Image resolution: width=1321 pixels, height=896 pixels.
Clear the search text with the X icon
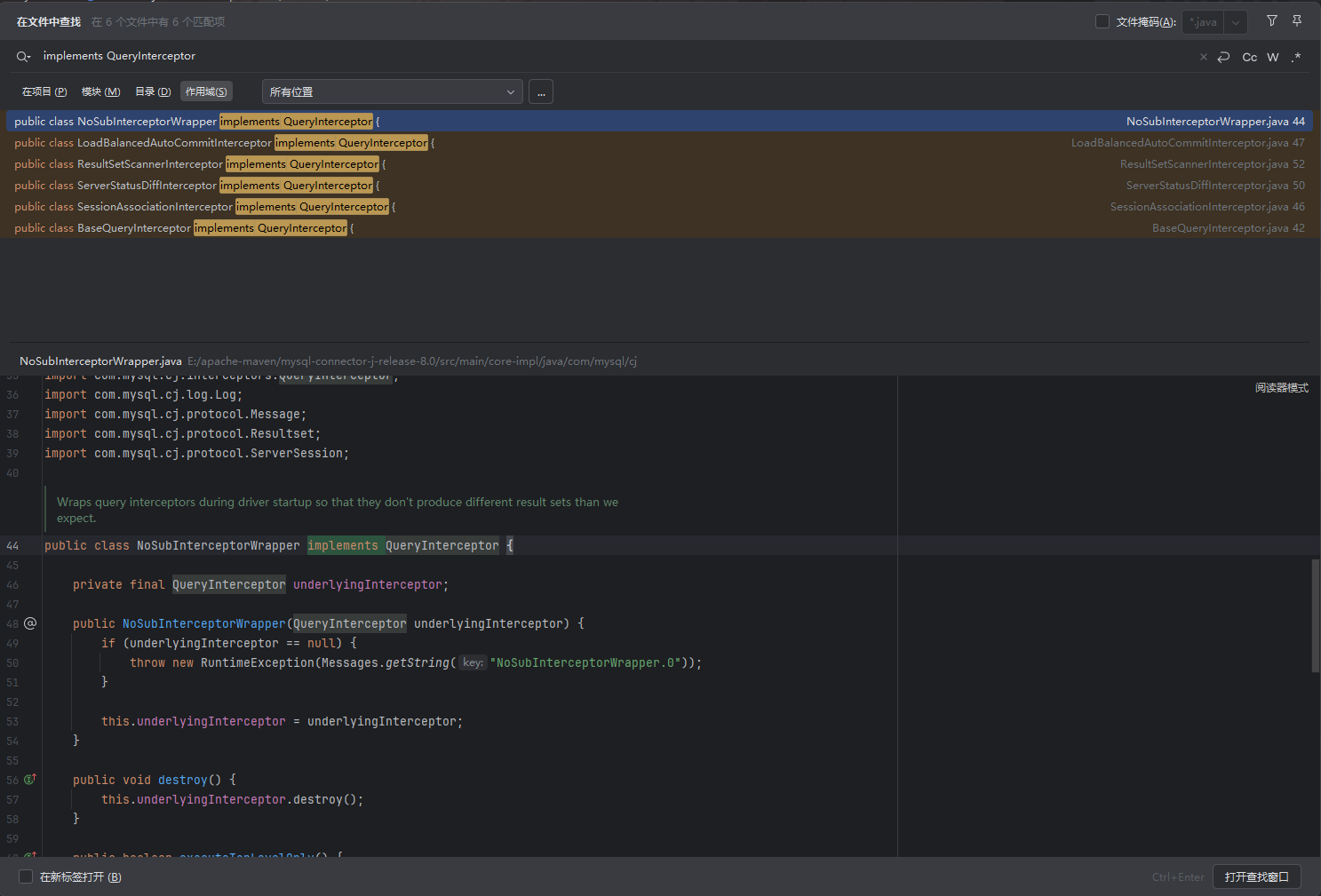point(1203,57)
